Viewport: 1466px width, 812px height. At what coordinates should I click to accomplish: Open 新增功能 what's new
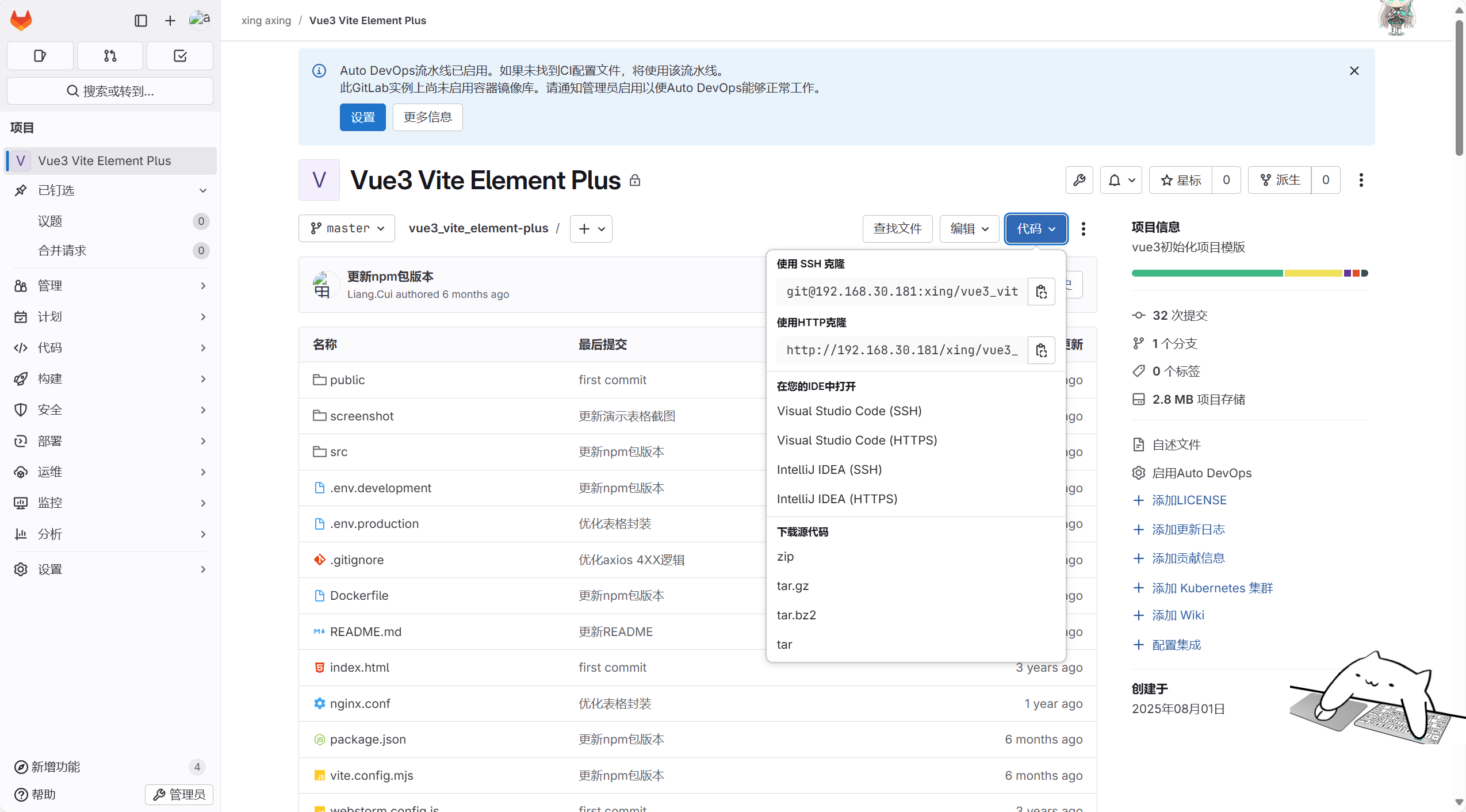109,767
